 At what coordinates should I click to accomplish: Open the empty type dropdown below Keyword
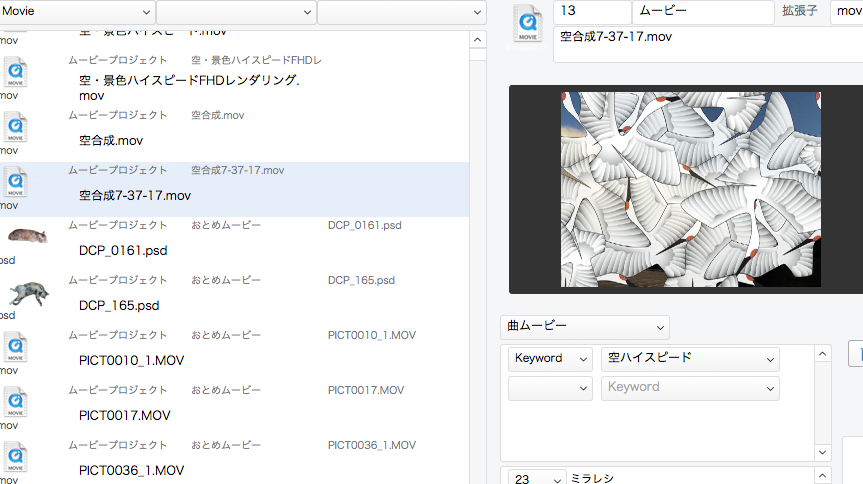(x=550, y=388)
